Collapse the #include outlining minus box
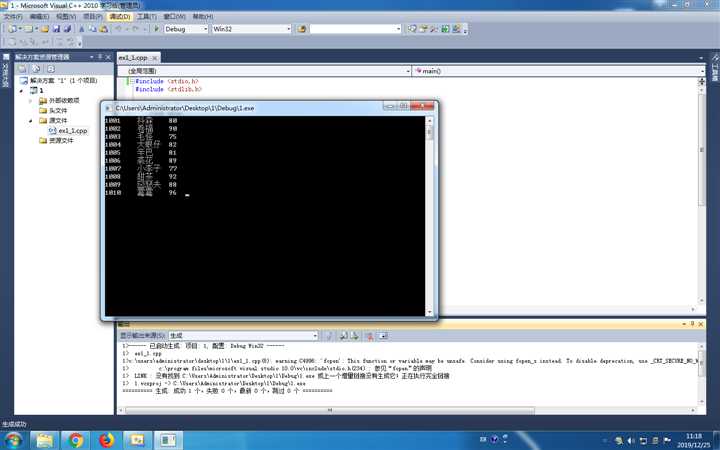This screenshot has width=720, height=450. point(132,81)
